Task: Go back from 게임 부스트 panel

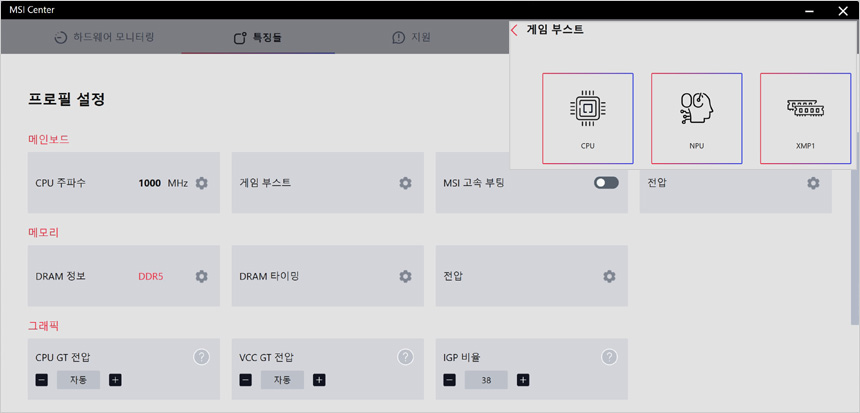Action: 514,30
